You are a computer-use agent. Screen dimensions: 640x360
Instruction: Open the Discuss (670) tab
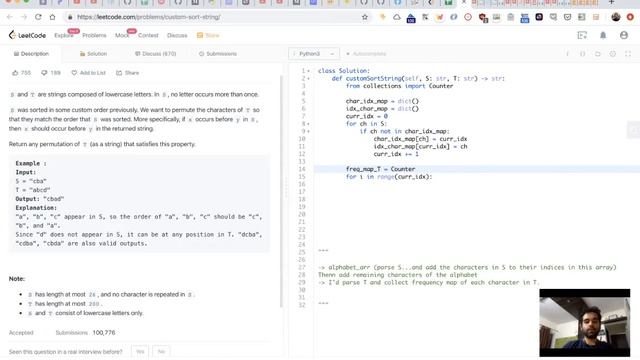click(x=156, y=54)
